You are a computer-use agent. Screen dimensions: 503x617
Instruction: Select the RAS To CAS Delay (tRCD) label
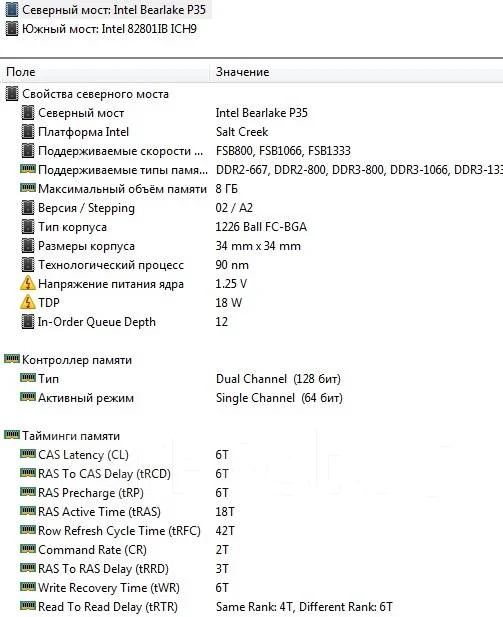[104, 474]
